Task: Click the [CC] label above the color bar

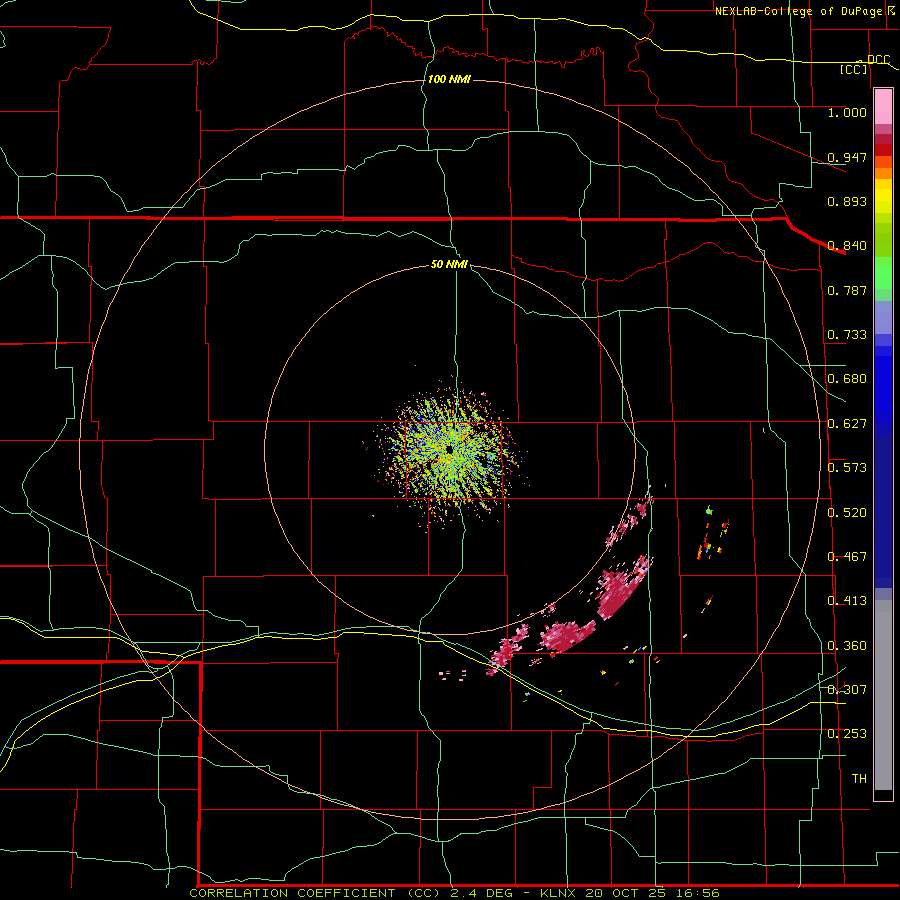Action: pyautogui.click(x=854, y=69)
